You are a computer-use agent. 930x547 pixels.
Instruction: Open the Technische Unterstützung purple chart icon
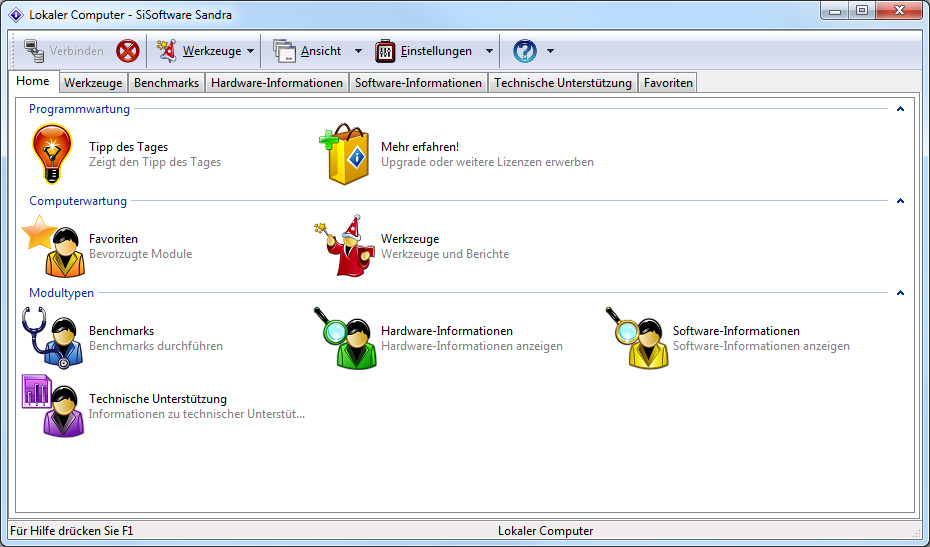click(x=53, y=406)
